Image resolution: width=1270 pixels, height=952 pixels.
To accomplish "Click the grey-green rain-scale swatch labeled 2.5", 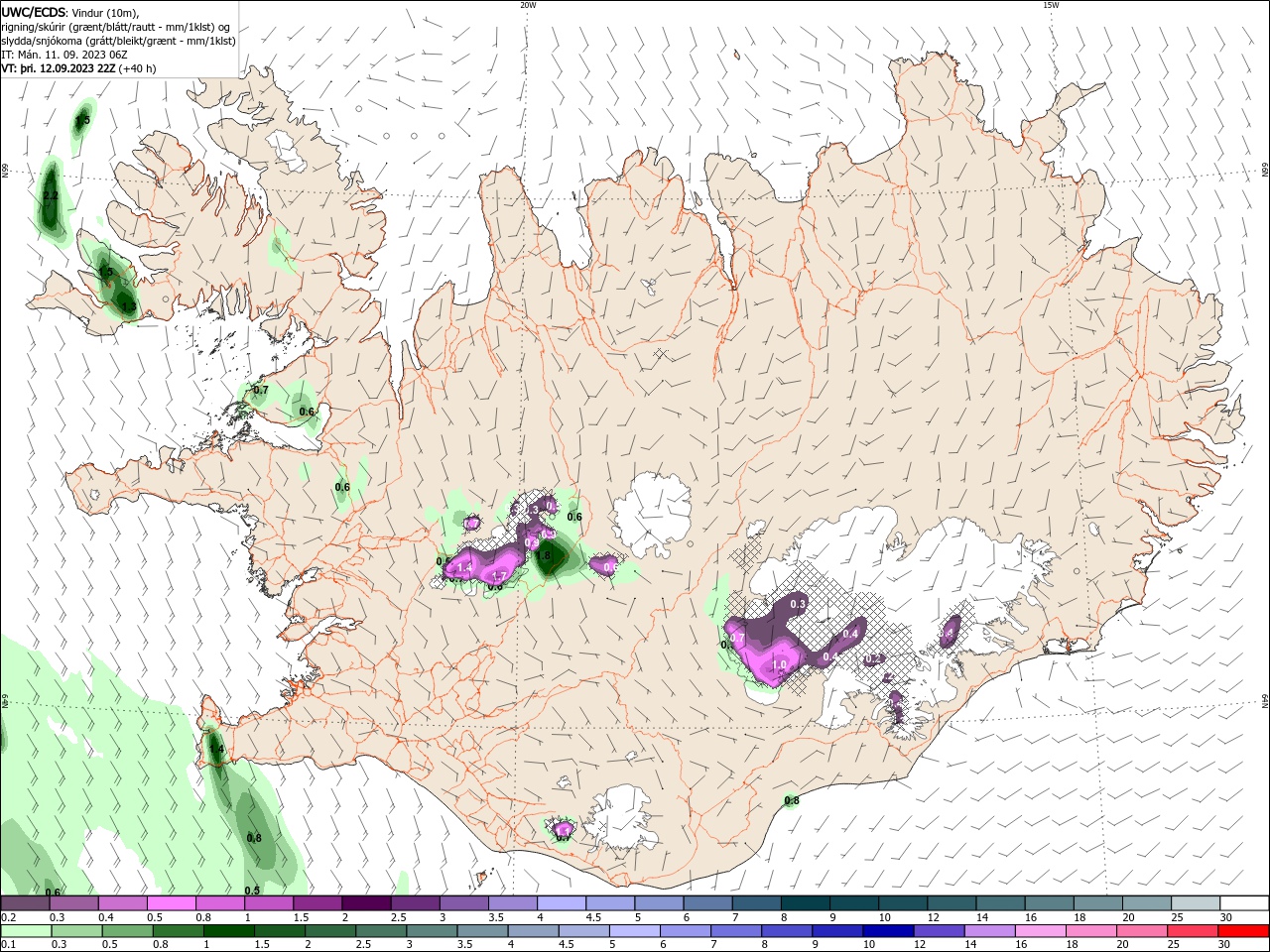I will (383, 931).
